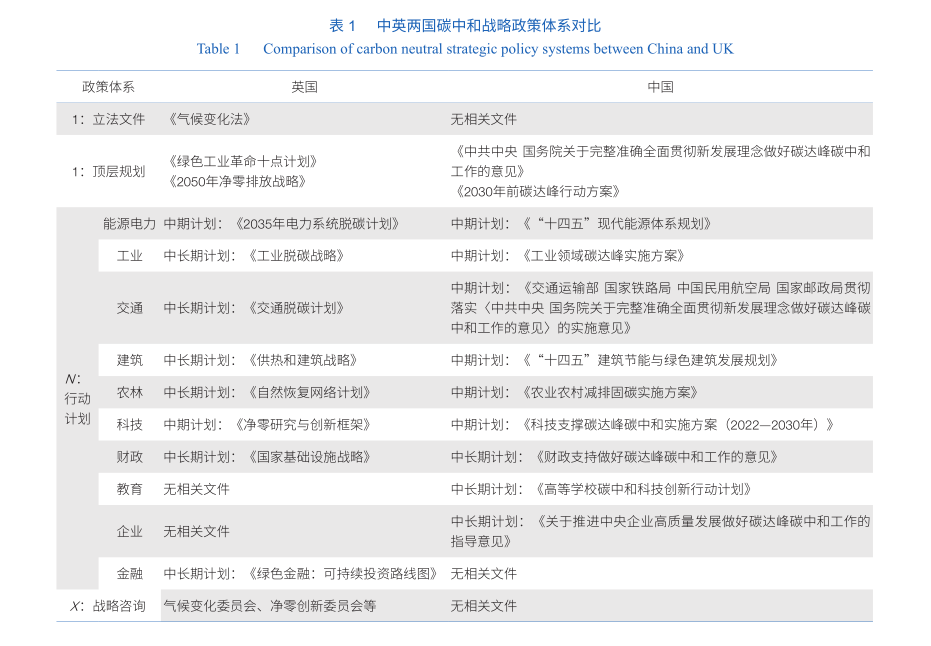Select the 能源电力 row label
The width and height of the screenshot is (931, 646).
(129, 224)
